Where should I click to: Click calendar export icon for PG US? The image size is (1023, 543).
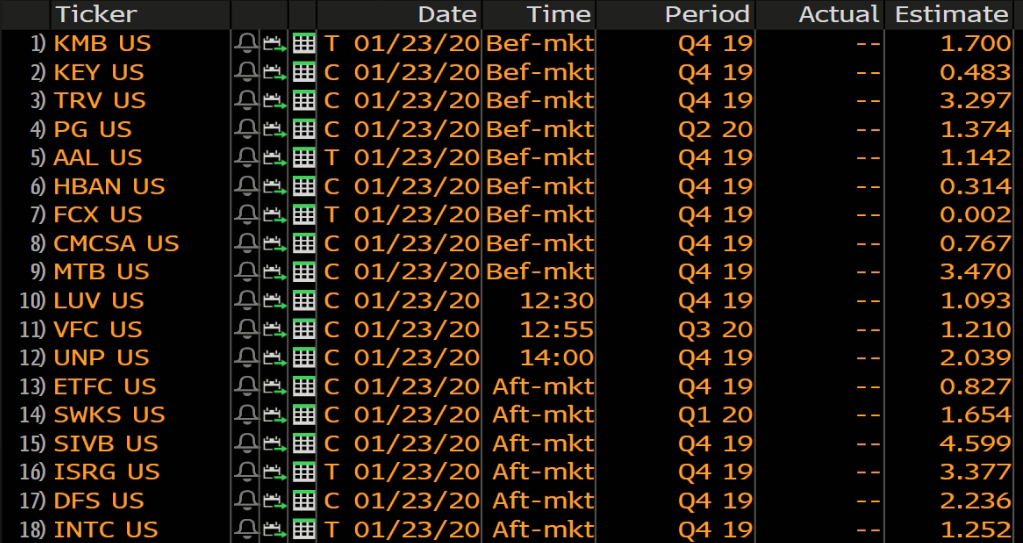pos(275,129)
